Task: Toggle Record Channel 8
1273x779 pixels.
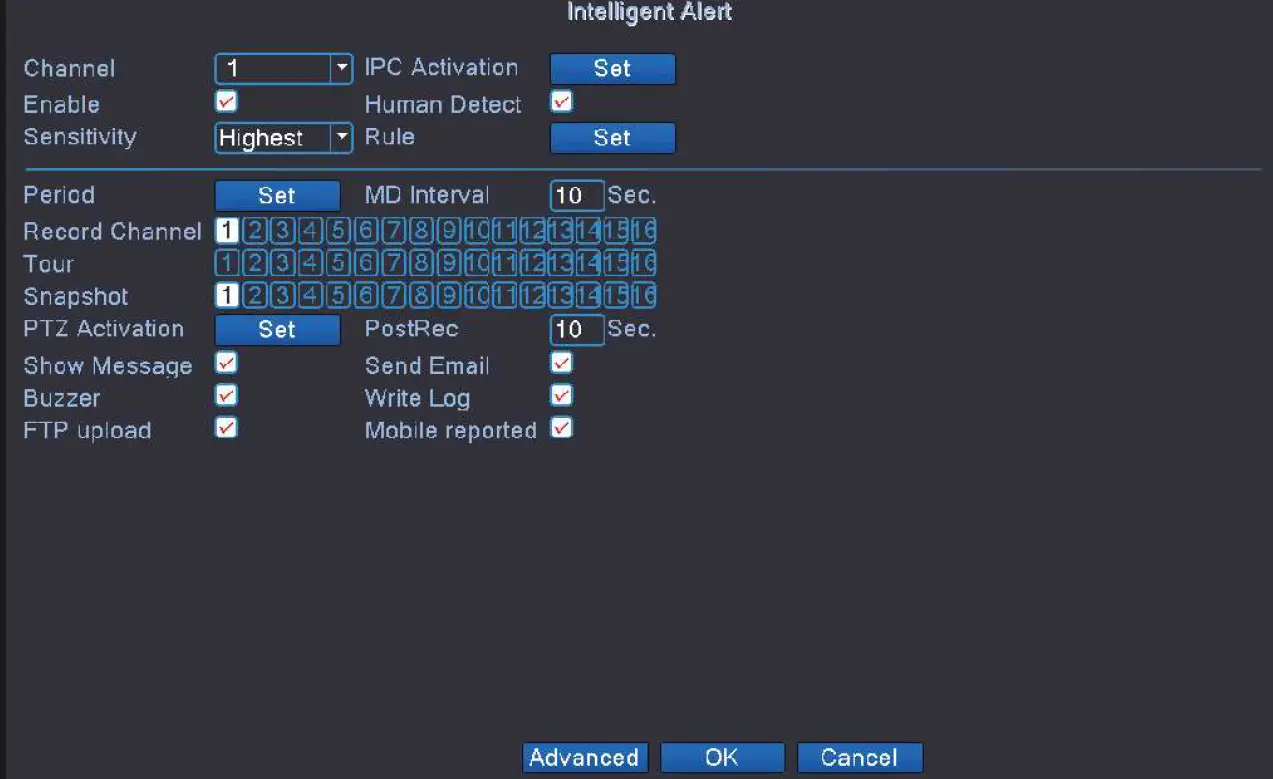Action: tap(421, 231)
